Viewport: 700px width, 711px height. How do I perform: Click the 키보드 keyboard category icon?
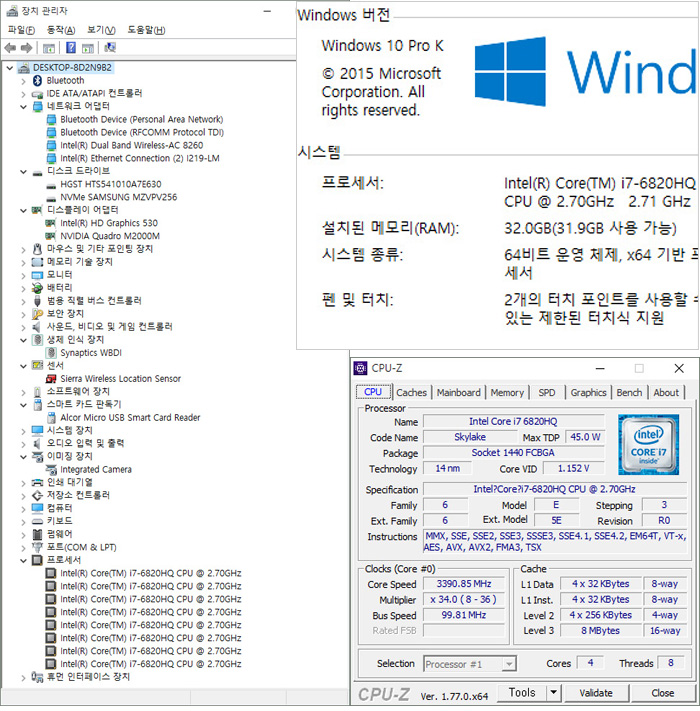pyautogui.click(x=38, y=521)
